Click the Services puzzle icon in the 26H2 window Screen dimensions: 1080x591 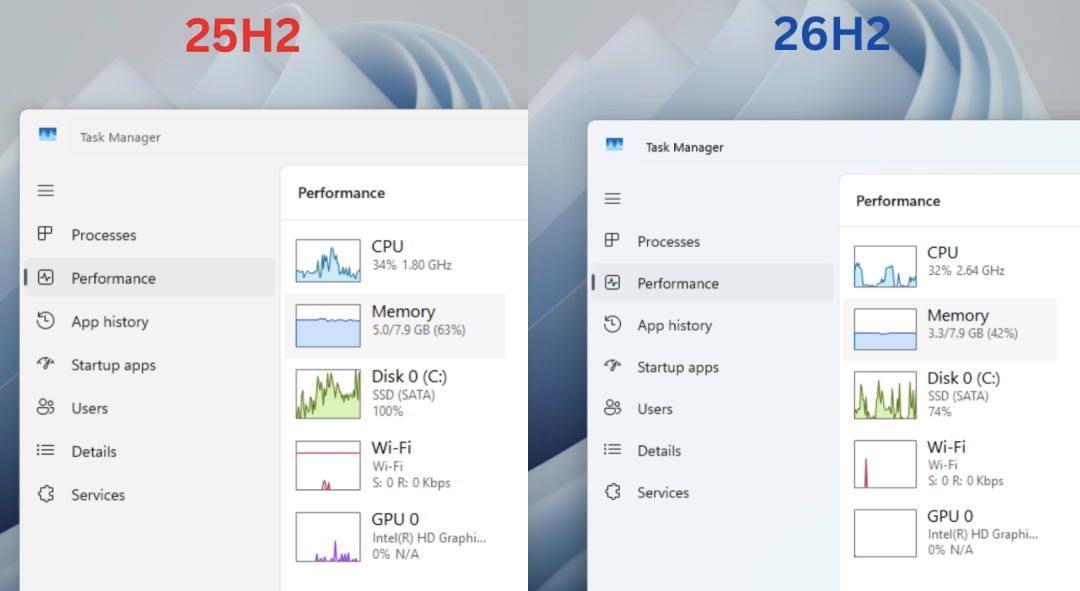[613, 492]
